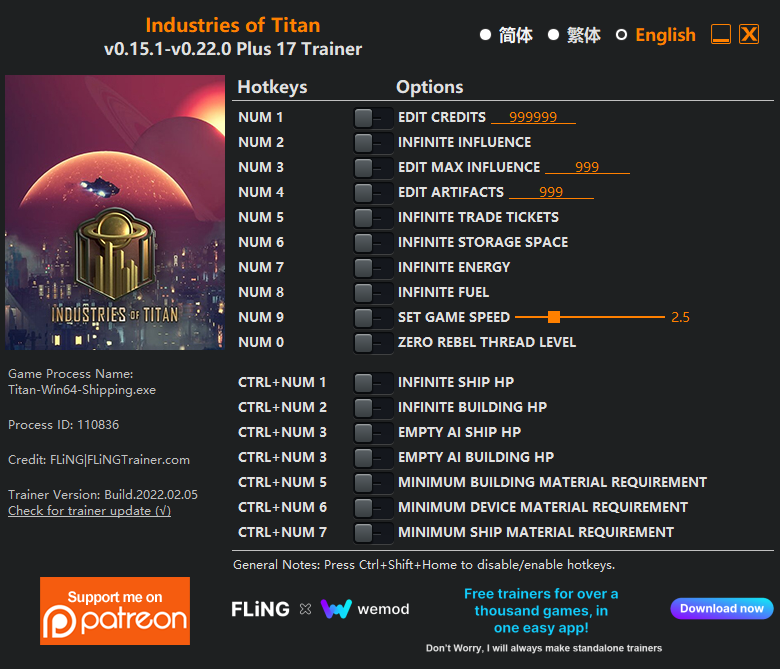Toggle Infinite Trade Tickets switch
The height and width of the screenshot is (669, 780).
click(x=373, y=217)
